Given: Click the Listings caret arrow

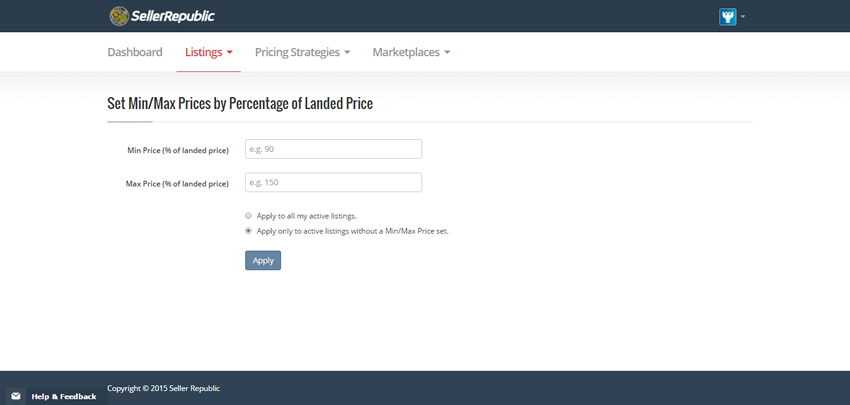Looking at the screenshot, I should [229, 53].
